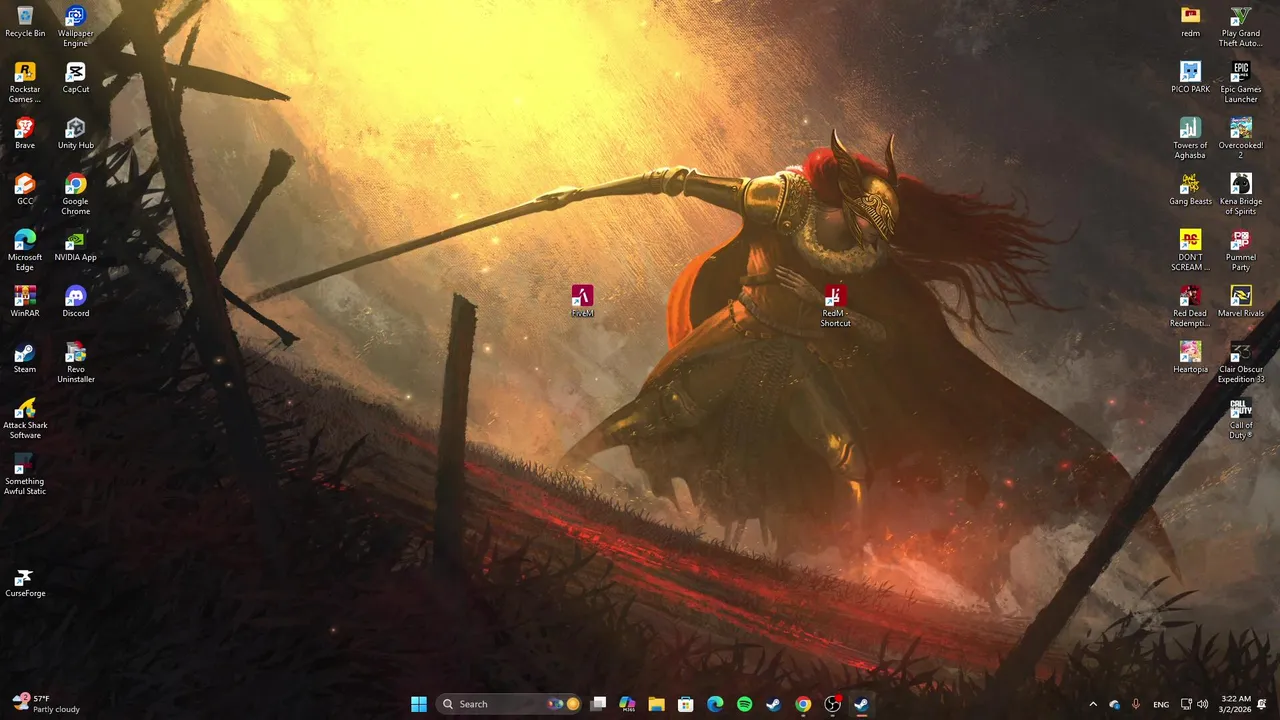Viewport: 1280px width, 720px height.
Task: Open Task View from taskbar
Action: (598, 704)
